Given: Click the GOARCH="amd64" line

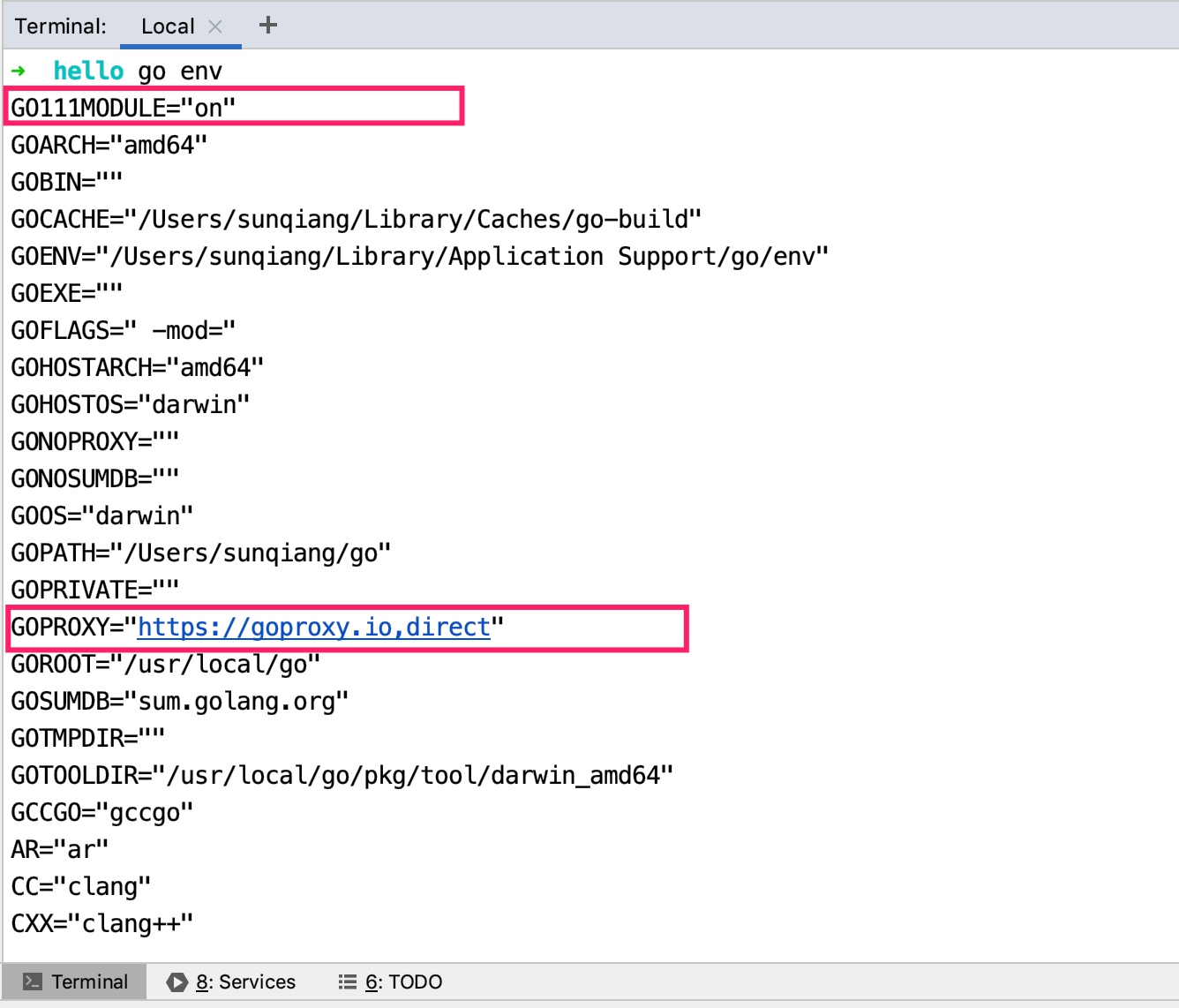Looking at the screenshot, I should [x=109, y=145].
